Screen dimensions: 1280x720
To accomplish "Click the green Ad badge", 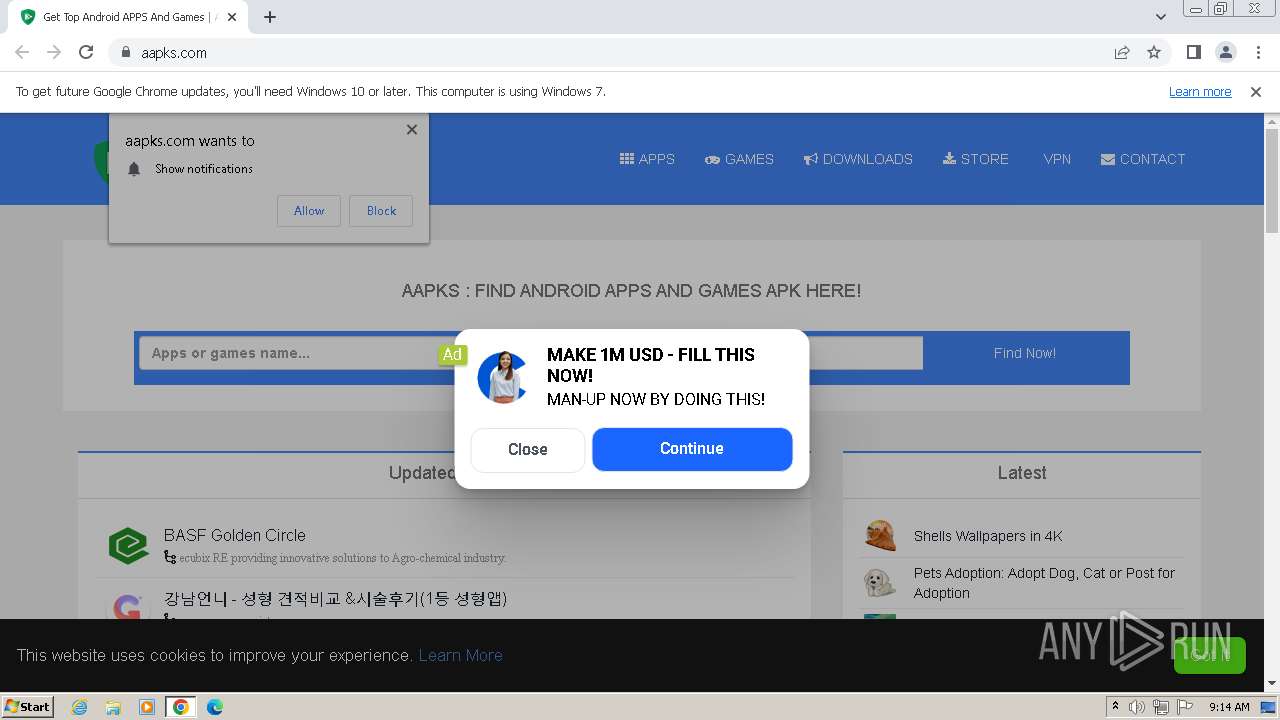I will 452,354.
